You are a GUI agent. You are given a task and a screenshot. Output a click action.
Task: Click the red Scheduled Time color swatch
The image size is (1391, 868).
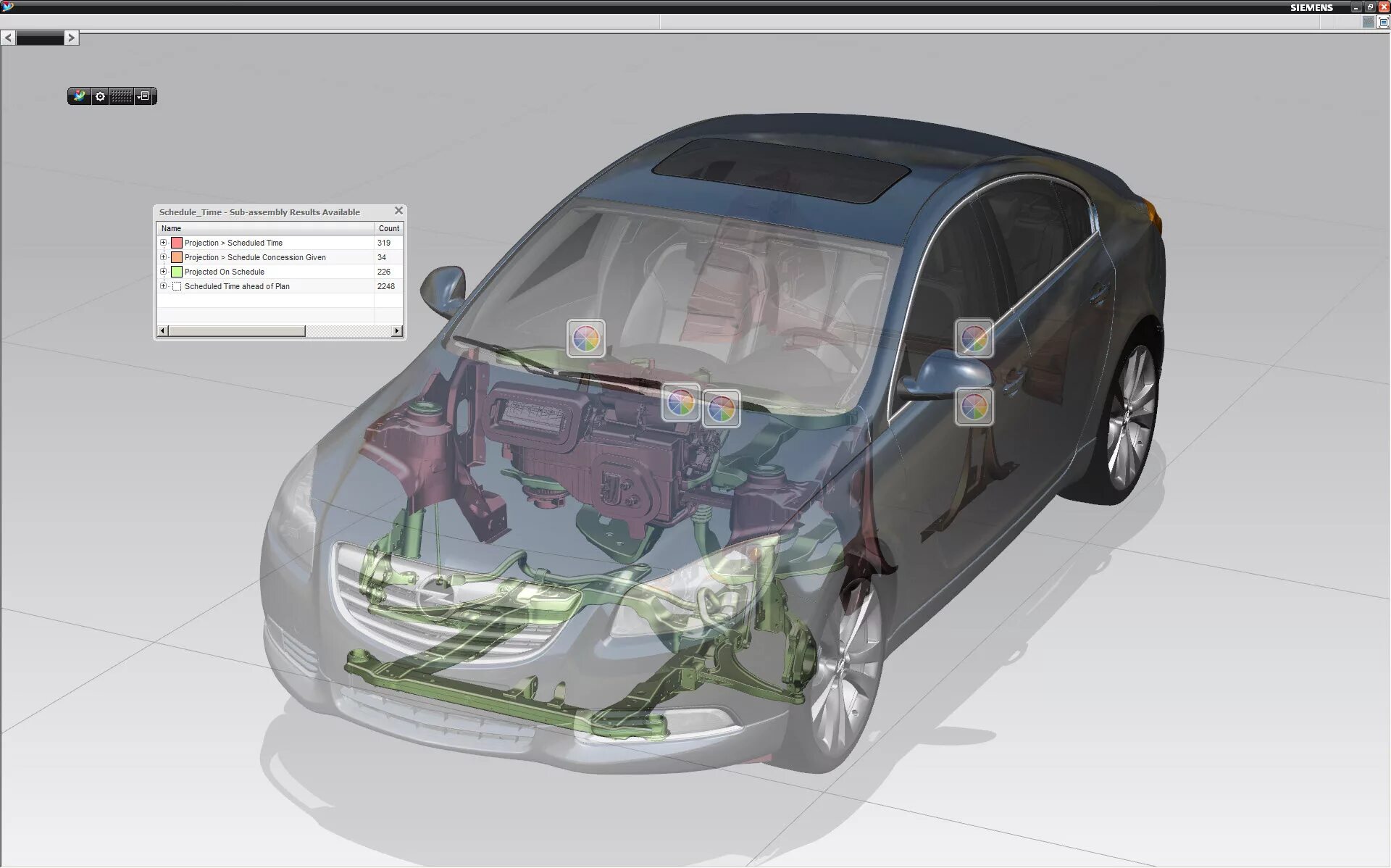(x=177, y=243)
